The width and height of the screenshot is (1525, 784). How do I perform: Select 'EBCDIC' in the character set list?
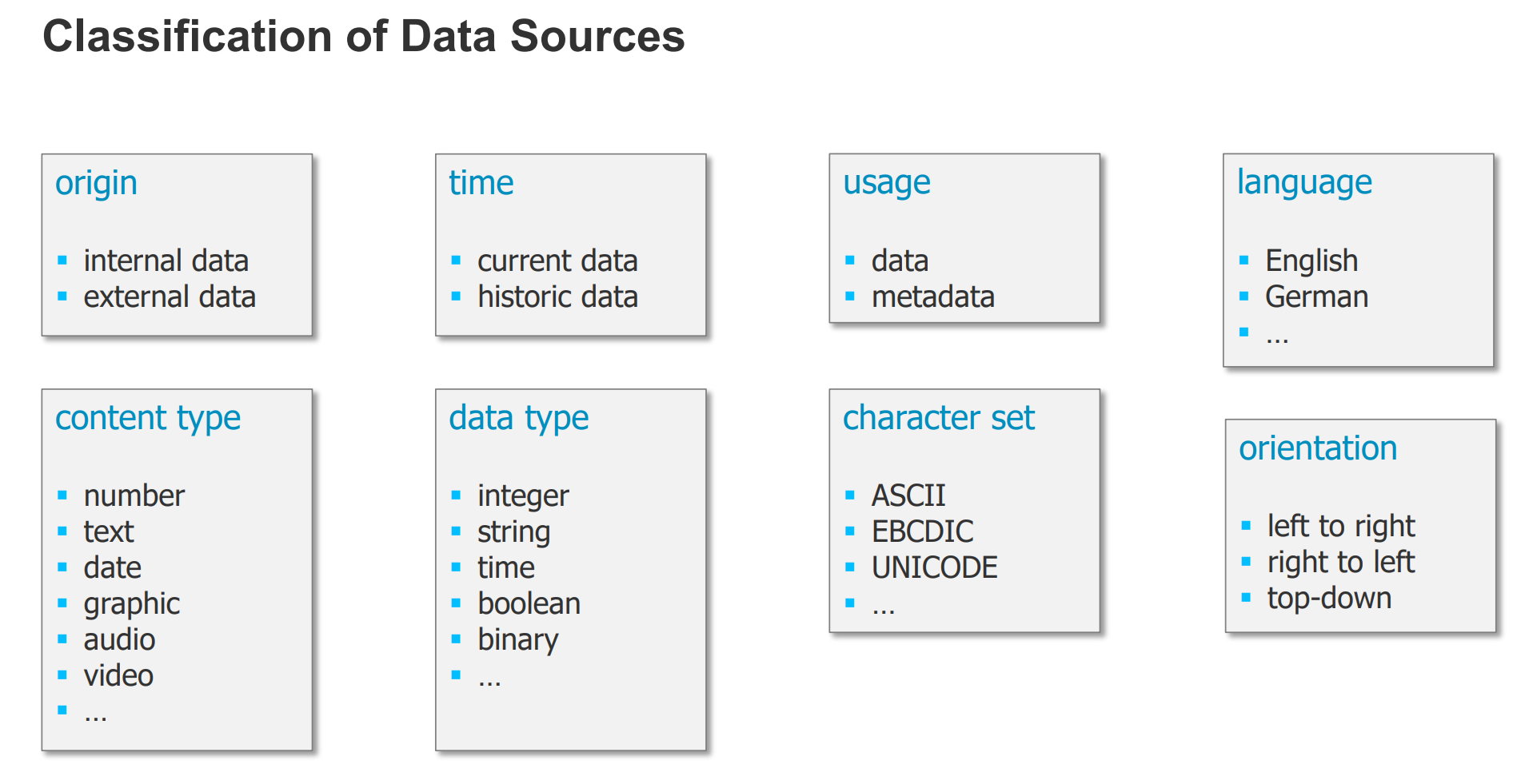click(922, 531)
